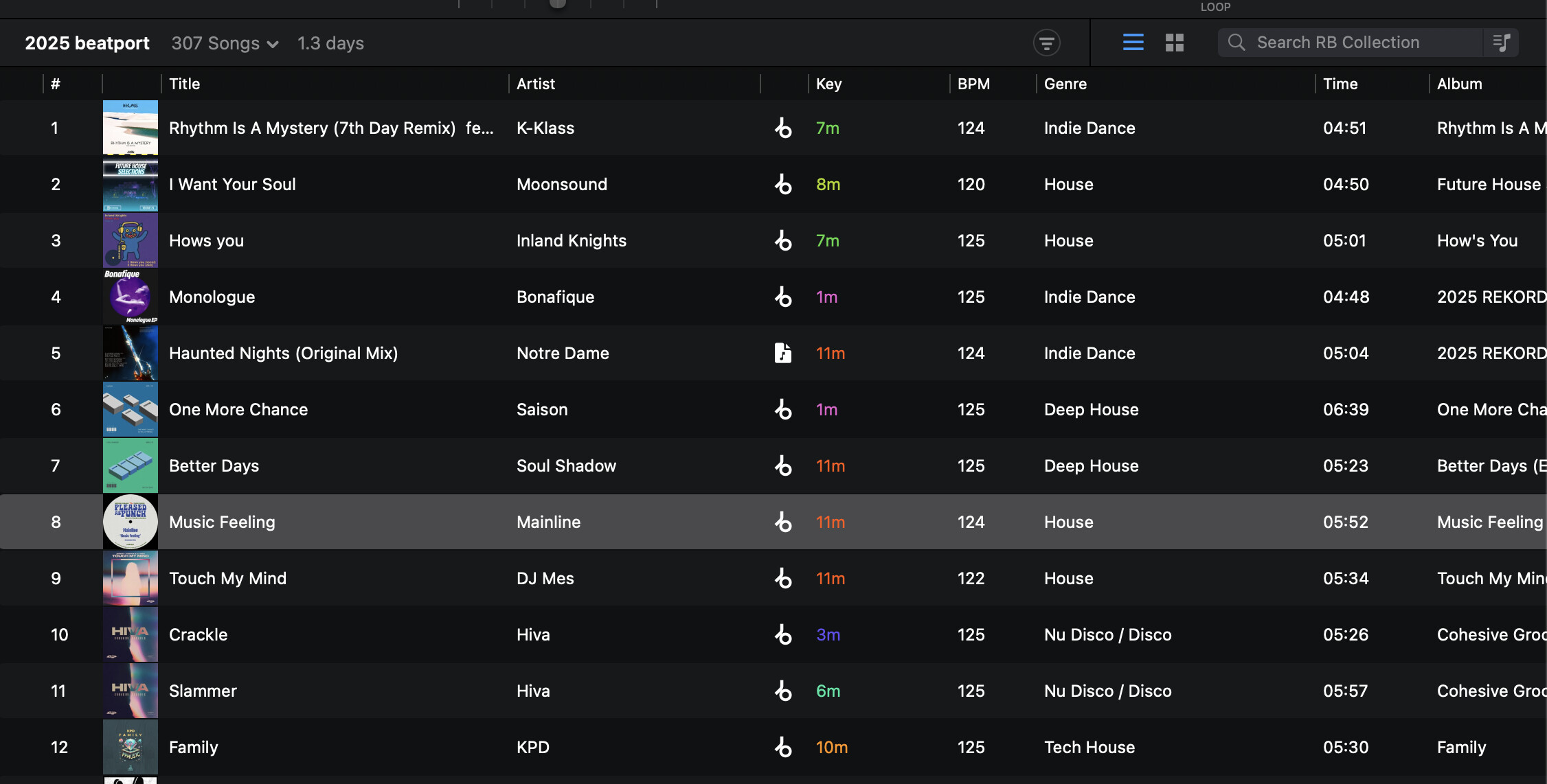This screenshot has height=784, width=1547.
Task: Click the track filter icon
Action: point(1046,43)
